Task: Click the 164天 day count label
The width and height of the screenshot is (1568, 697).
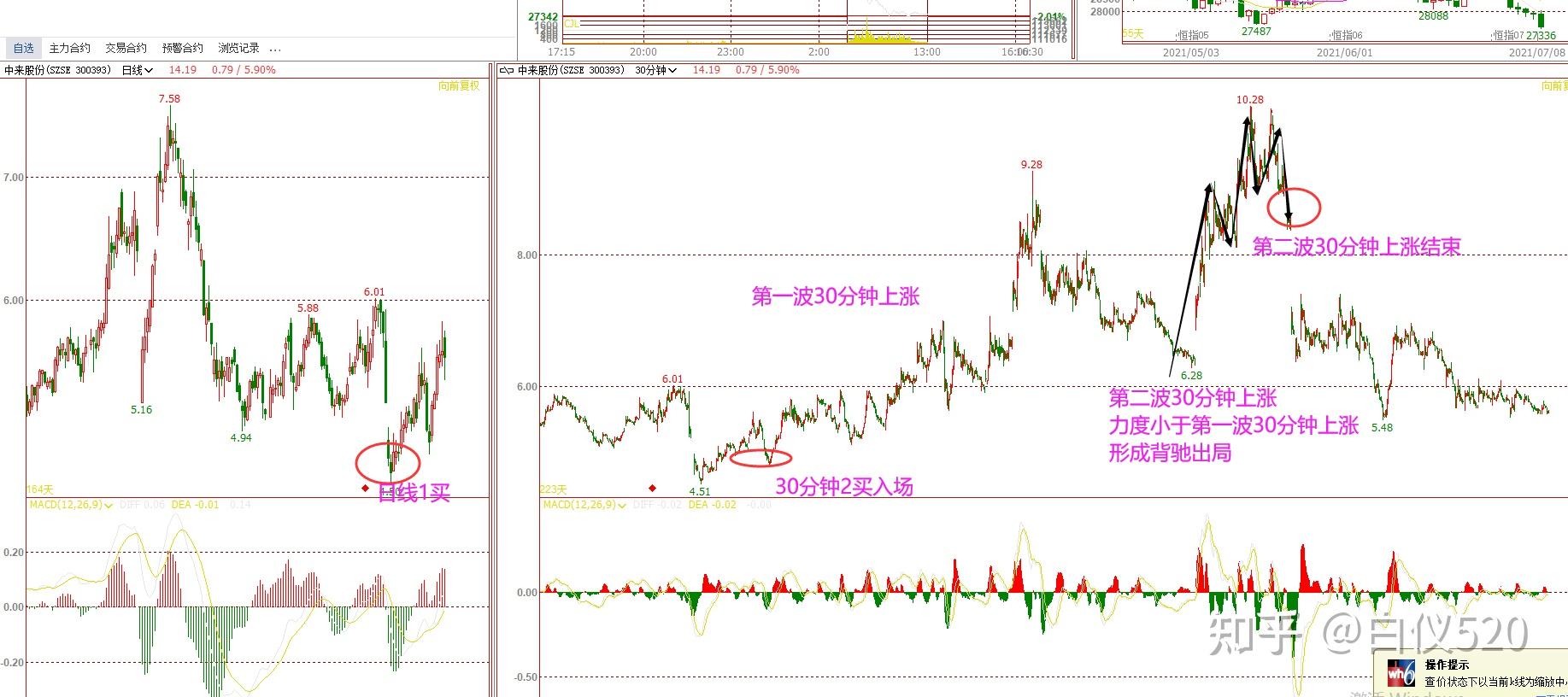Action: click(x=40, y=489)
